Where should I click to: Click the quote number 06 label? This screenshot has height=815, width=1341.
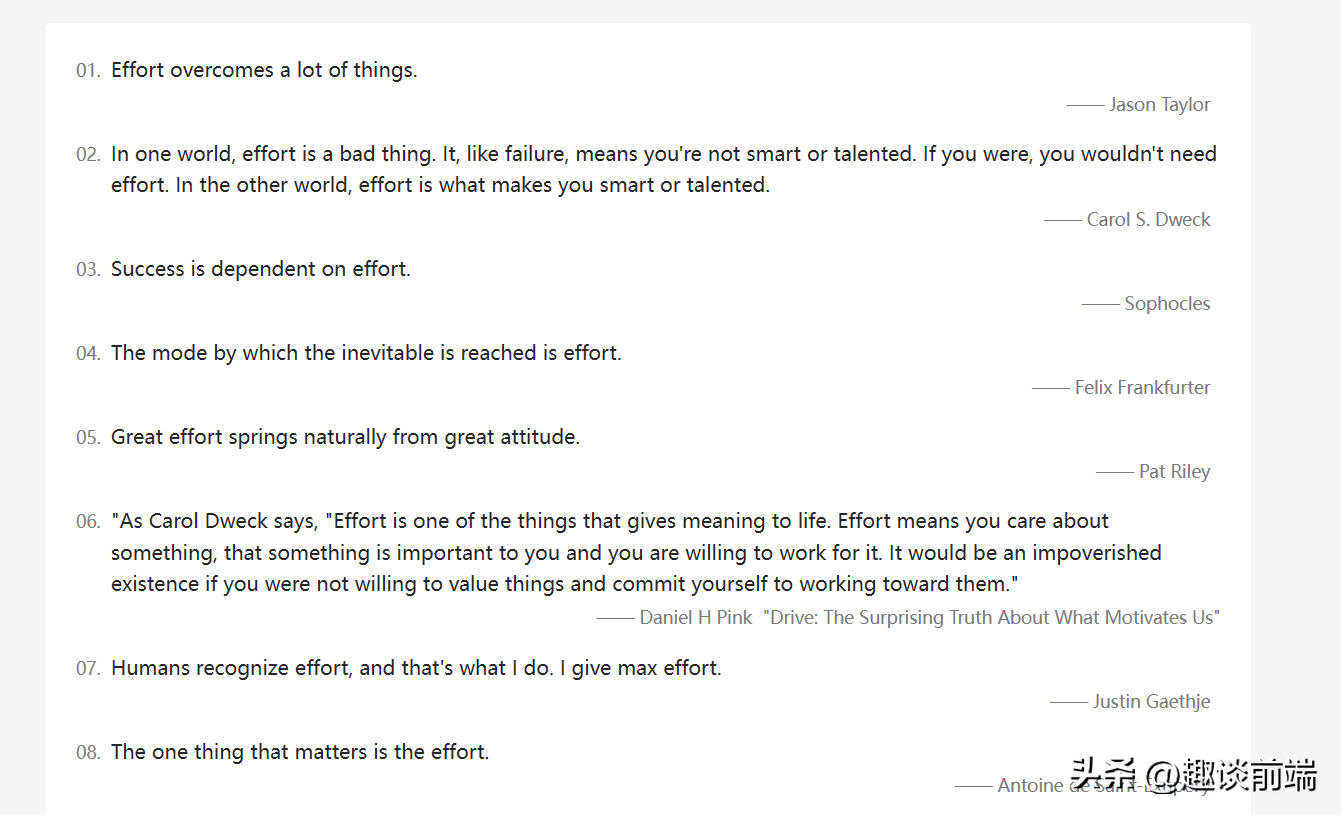coord(88,522)
